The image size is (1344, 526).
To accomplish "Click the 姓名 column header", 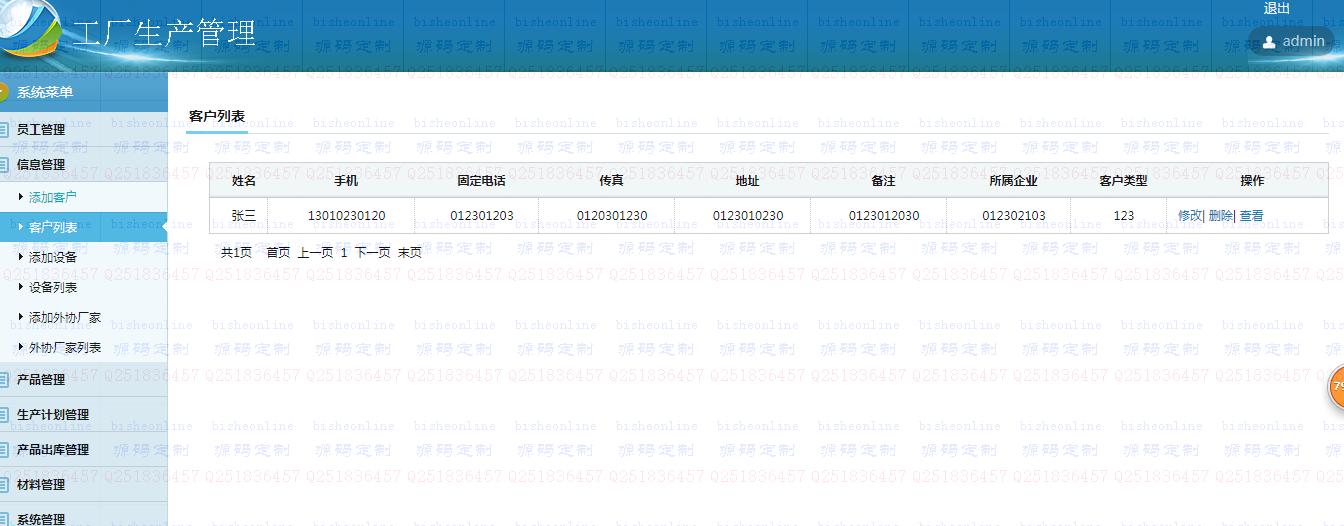I will tap(244, 181).
